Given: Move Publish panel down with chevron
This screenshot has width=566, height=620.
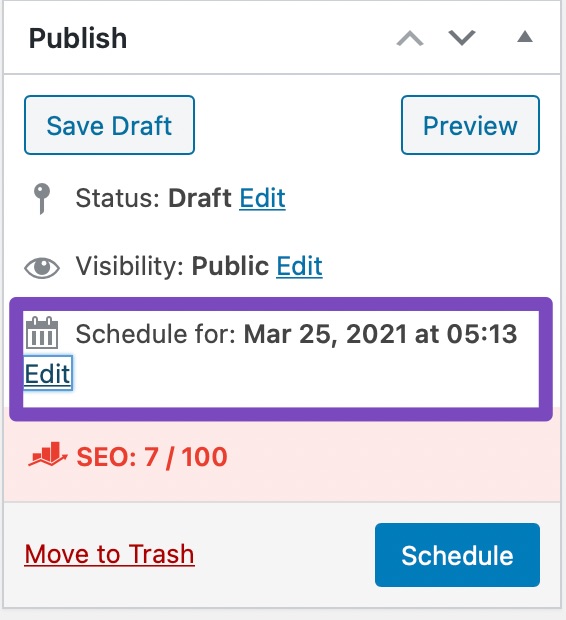Looking at the screenshot, I should 462,38.
